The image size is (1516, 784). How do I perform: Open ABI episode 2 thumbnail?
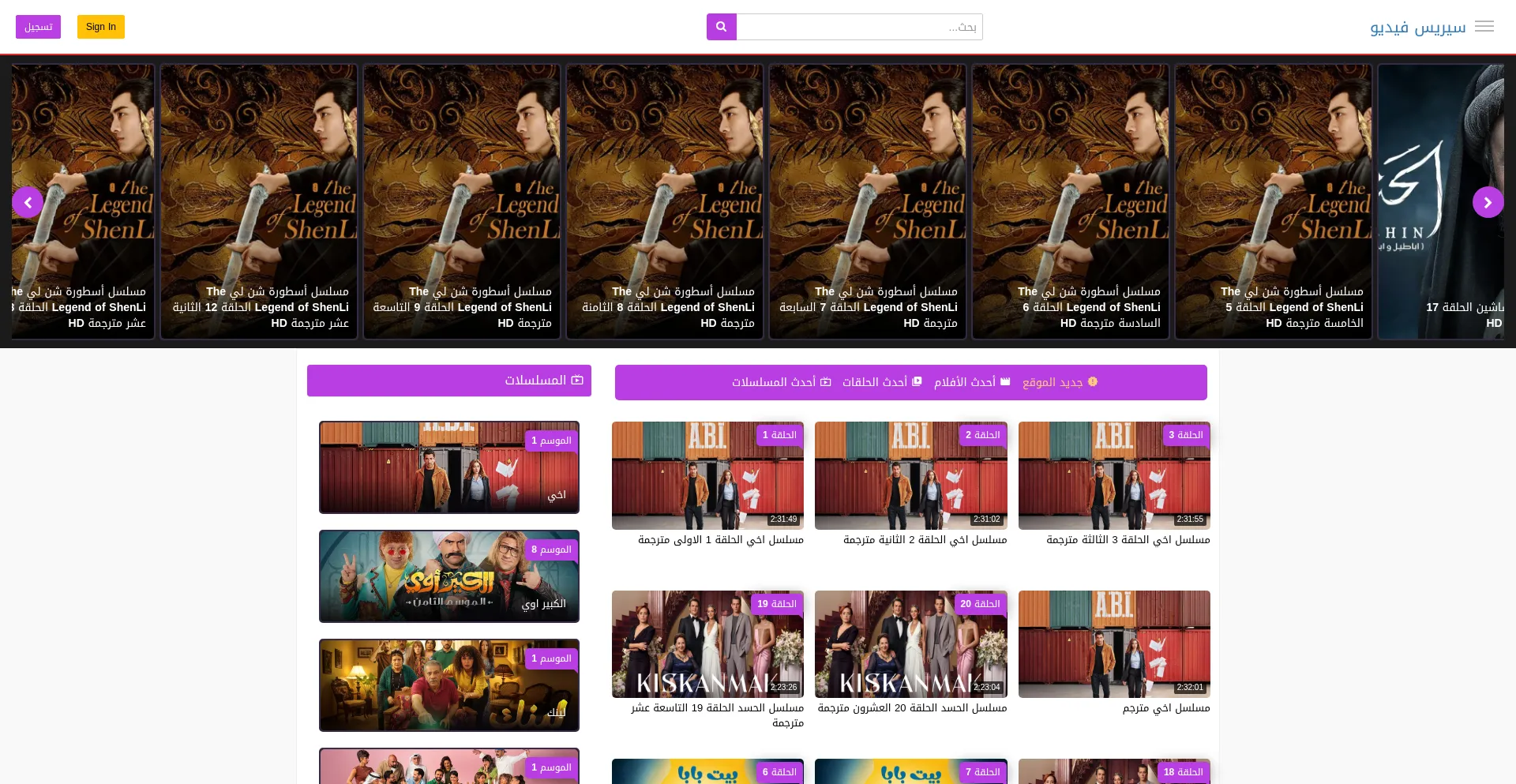[x=910, y=475]
